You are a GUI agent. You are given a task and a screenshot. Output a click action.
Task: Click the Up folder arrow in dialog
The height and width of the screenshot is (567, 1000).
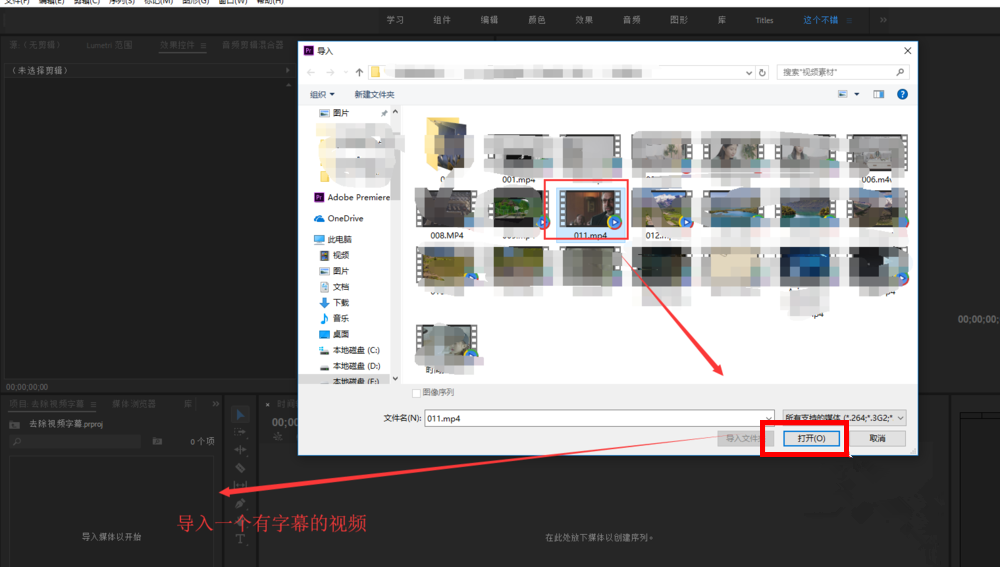(360, 72)
